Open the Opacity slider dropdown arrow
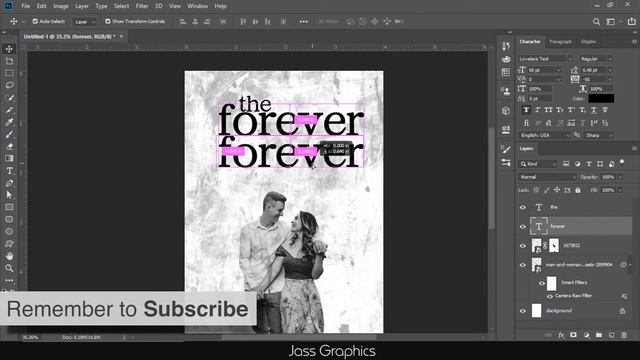The height and width of the screenshot is (360, 640). [620, 177]
